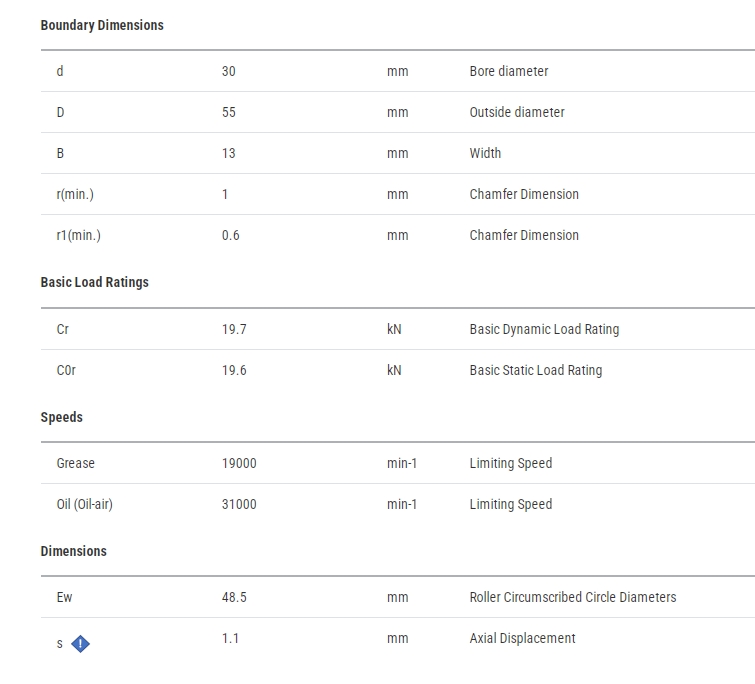Click the Basic Dynamic Load Rating text

(545, 329)
